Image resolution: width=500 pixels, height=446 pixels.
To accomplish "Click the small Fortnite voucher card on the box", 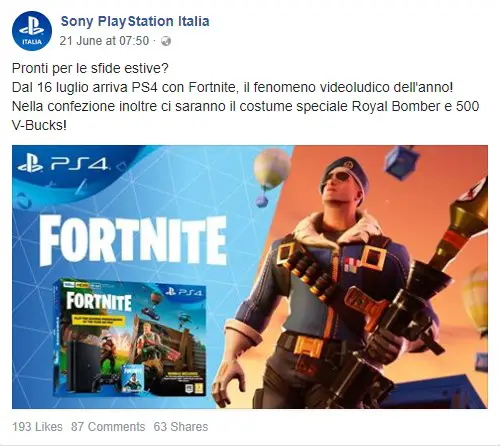I will pyautogui.click(x=133, y=377).
